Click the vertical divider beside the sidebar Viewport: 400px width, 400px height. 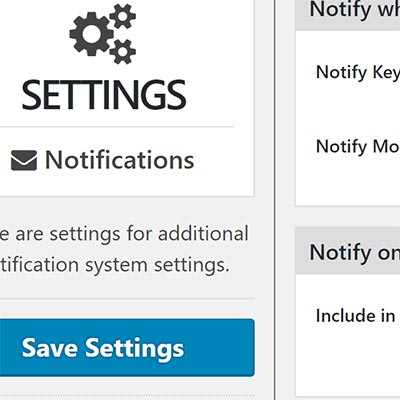click(275, 200)
